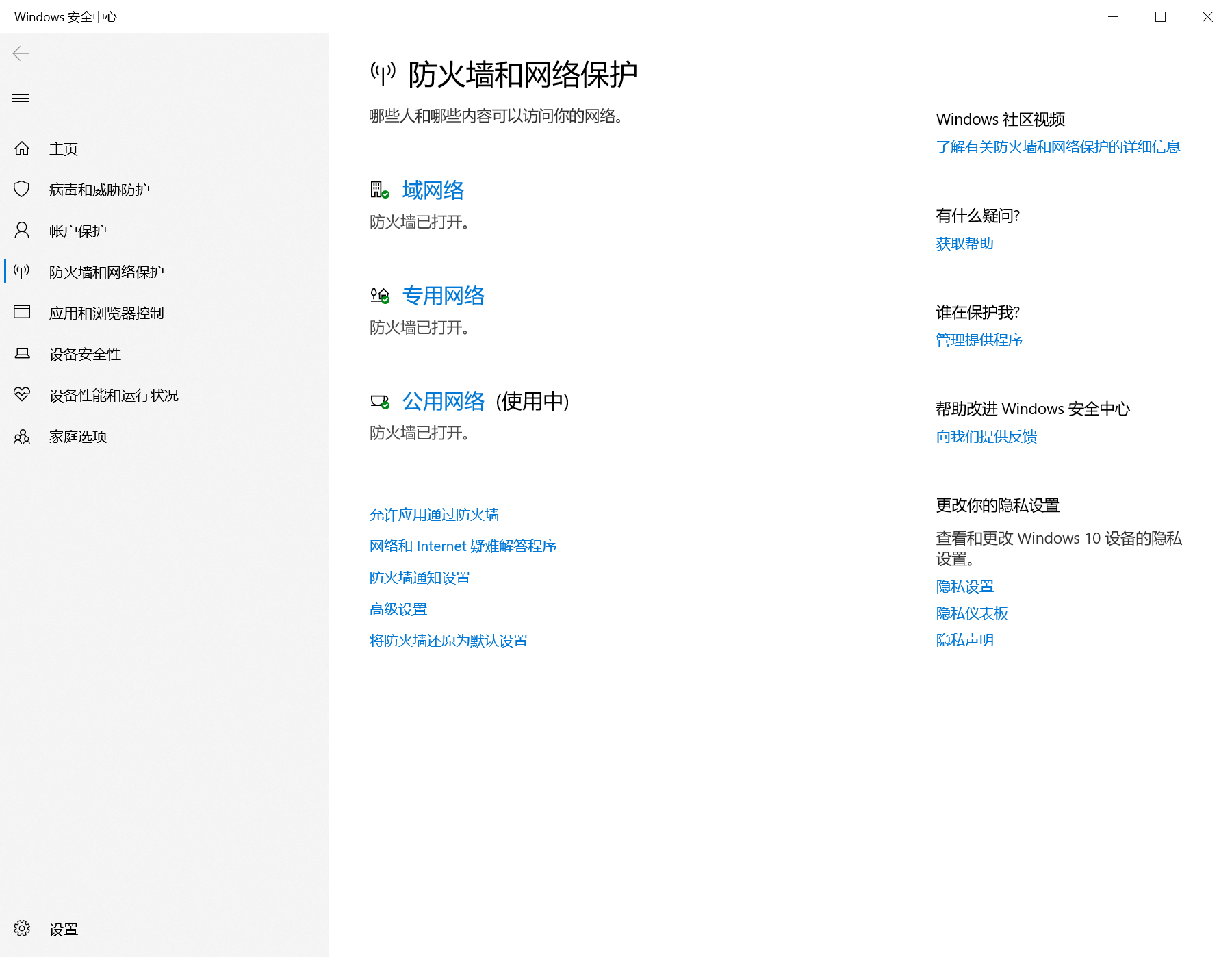The image size is (1232, 957).
Task: Click the family options people icon
Action: click(22, 436)
